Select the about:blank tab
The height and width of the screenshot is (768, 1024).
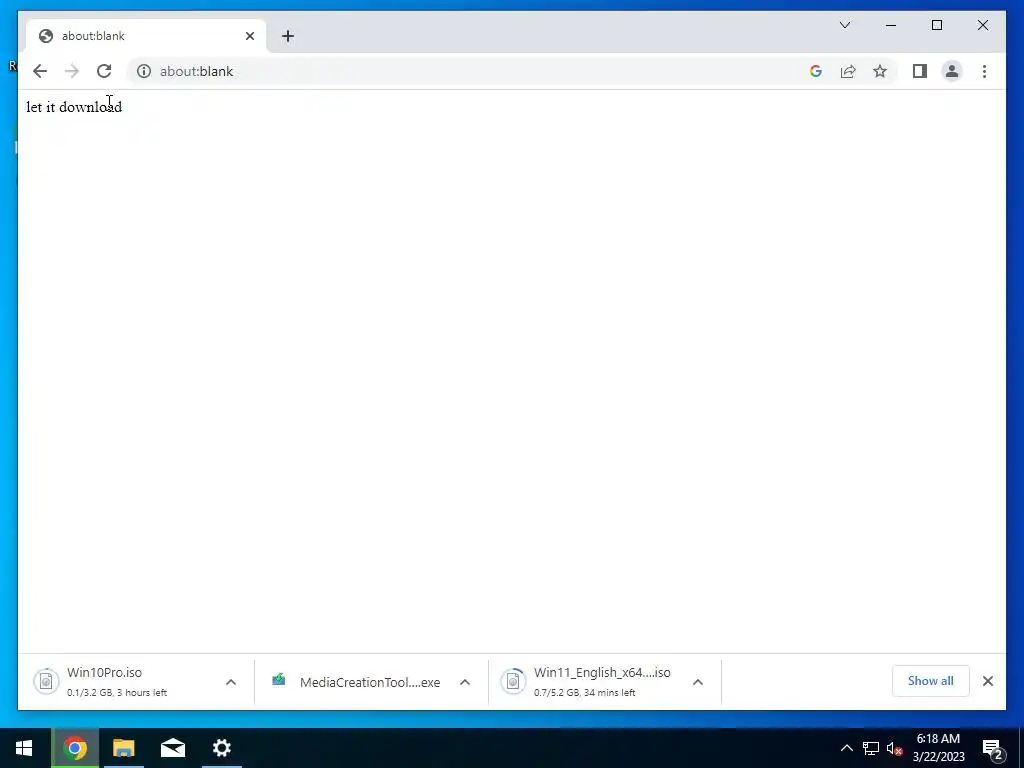[146, 36]
